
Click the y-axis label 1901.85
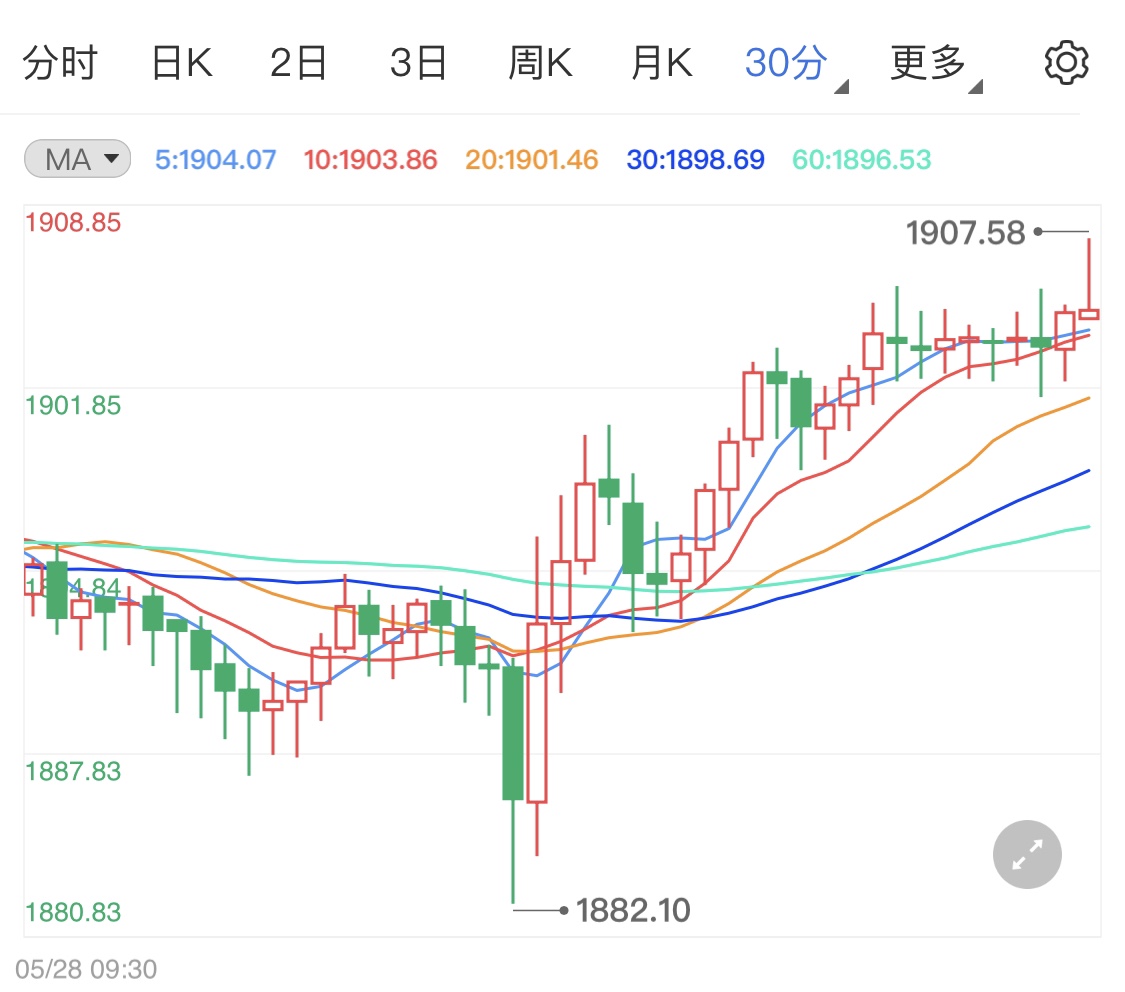(x=73, y=405)
